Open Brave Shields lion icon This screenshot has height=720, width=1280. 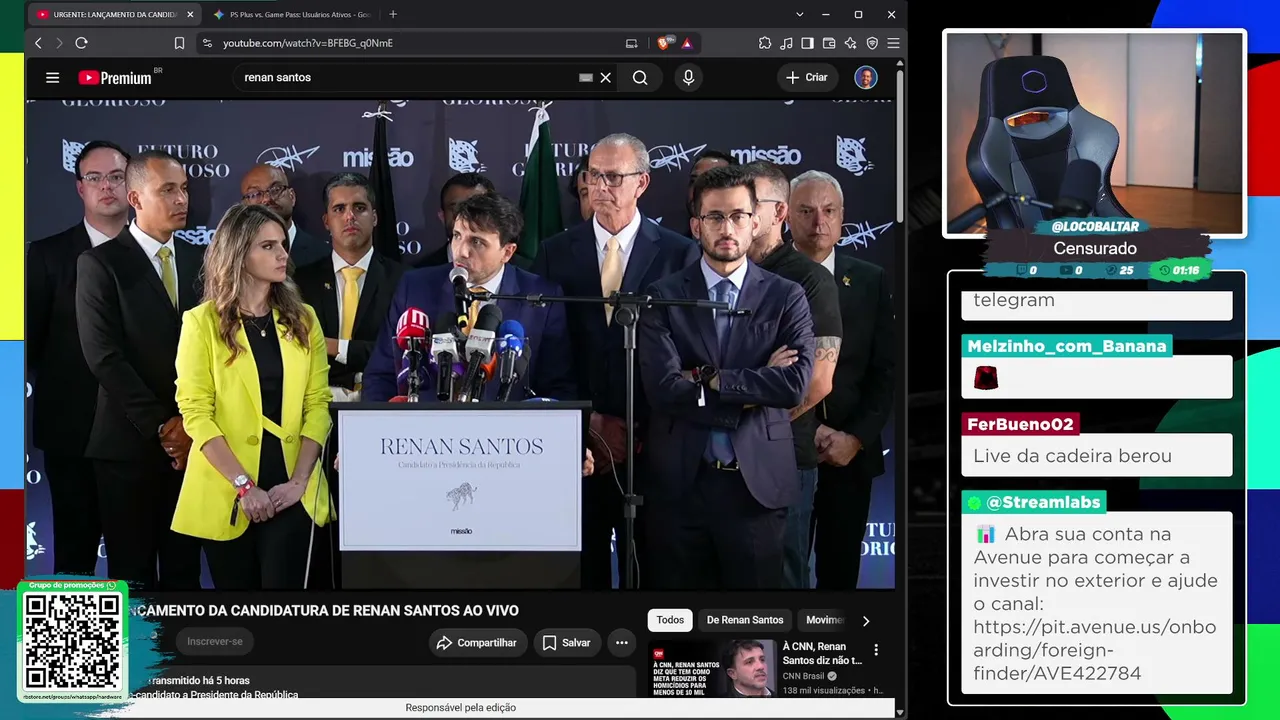click(x=664, y=43)
